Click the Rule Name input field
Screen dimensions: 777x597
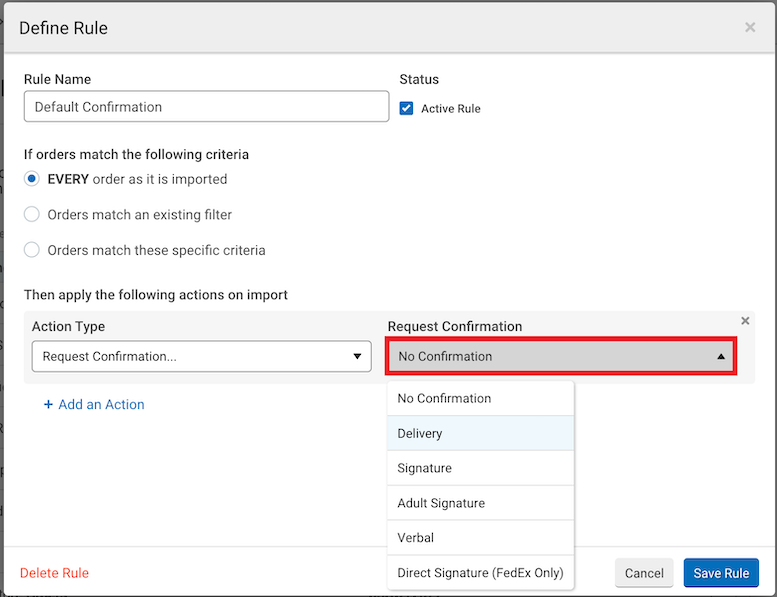click(206, 107)
